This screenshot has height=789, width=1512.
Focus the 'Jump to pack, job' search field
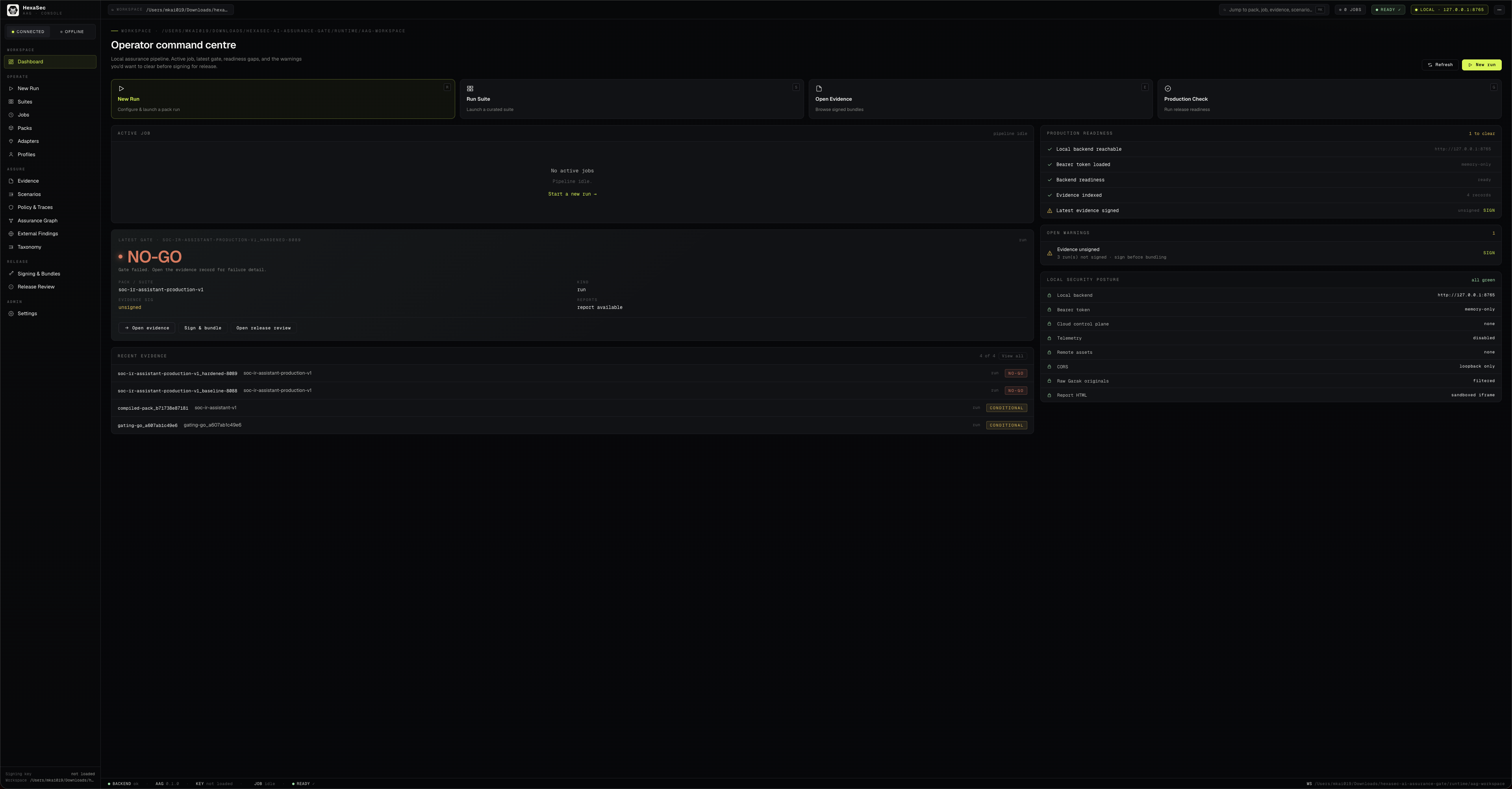(1274, 9)
